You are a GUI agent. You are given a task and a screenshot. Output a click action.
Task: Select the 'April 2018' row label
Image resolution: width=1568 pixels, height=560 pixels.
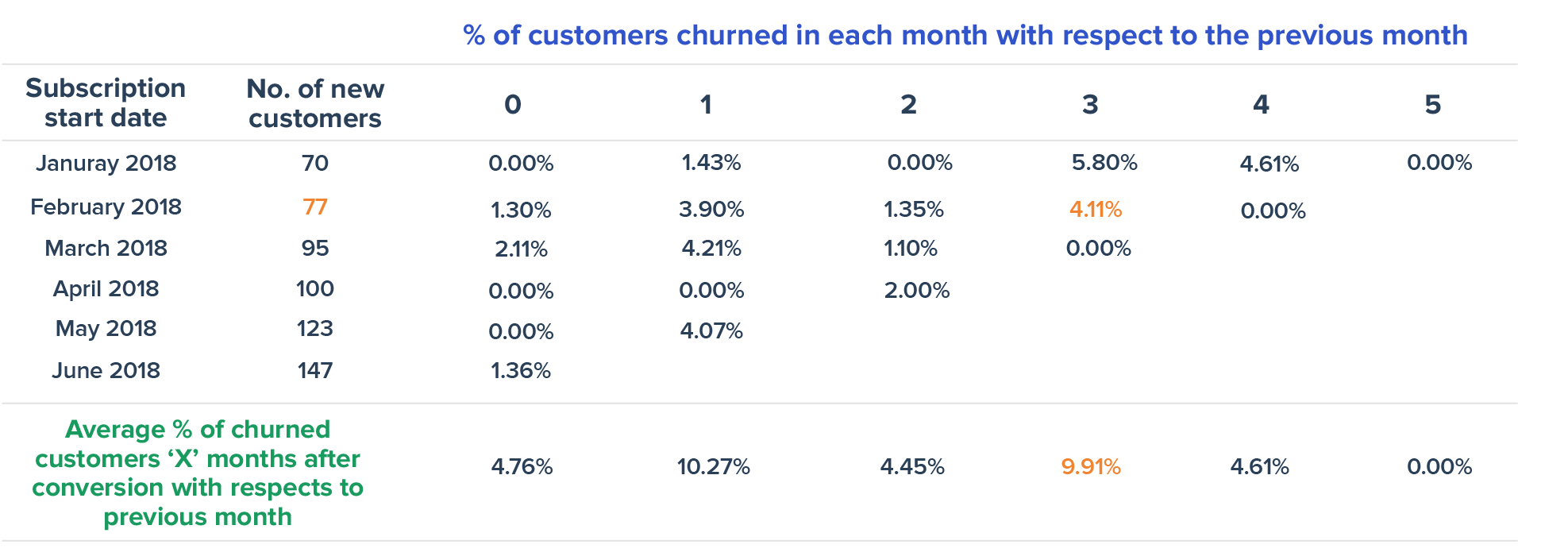tap(106, 288)
